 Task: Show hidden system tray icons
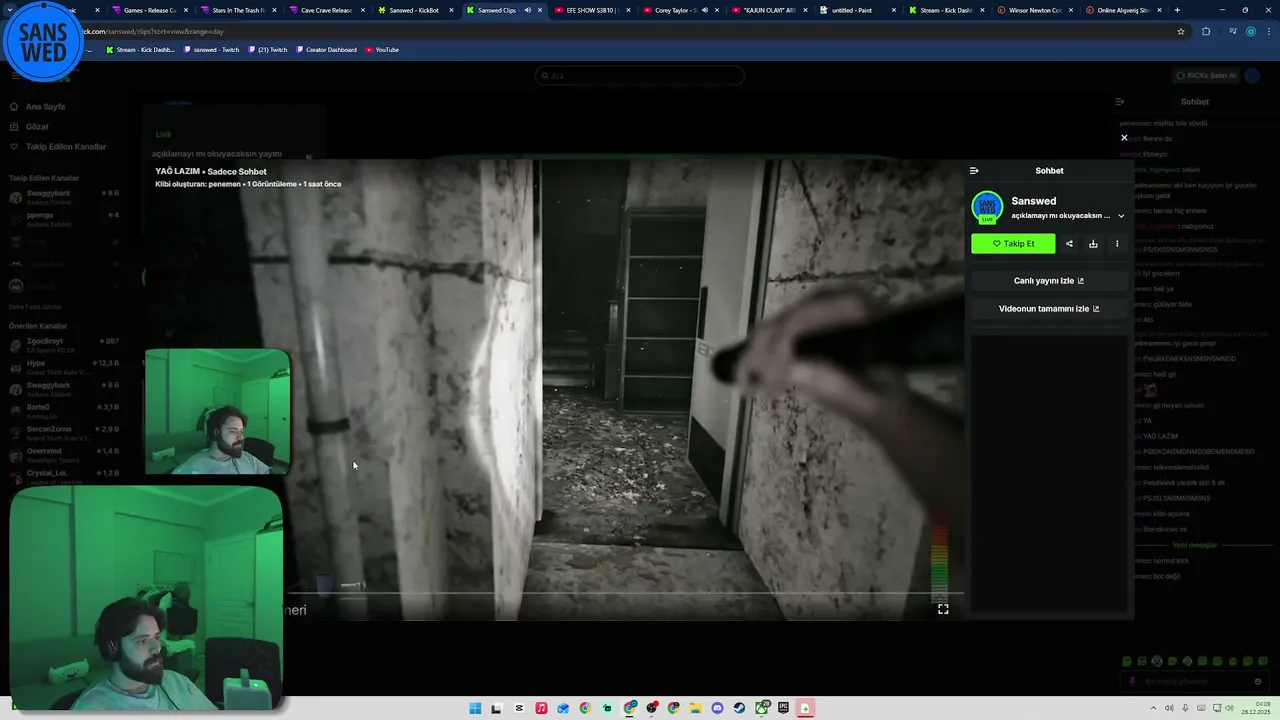[x=1155, y=708]
